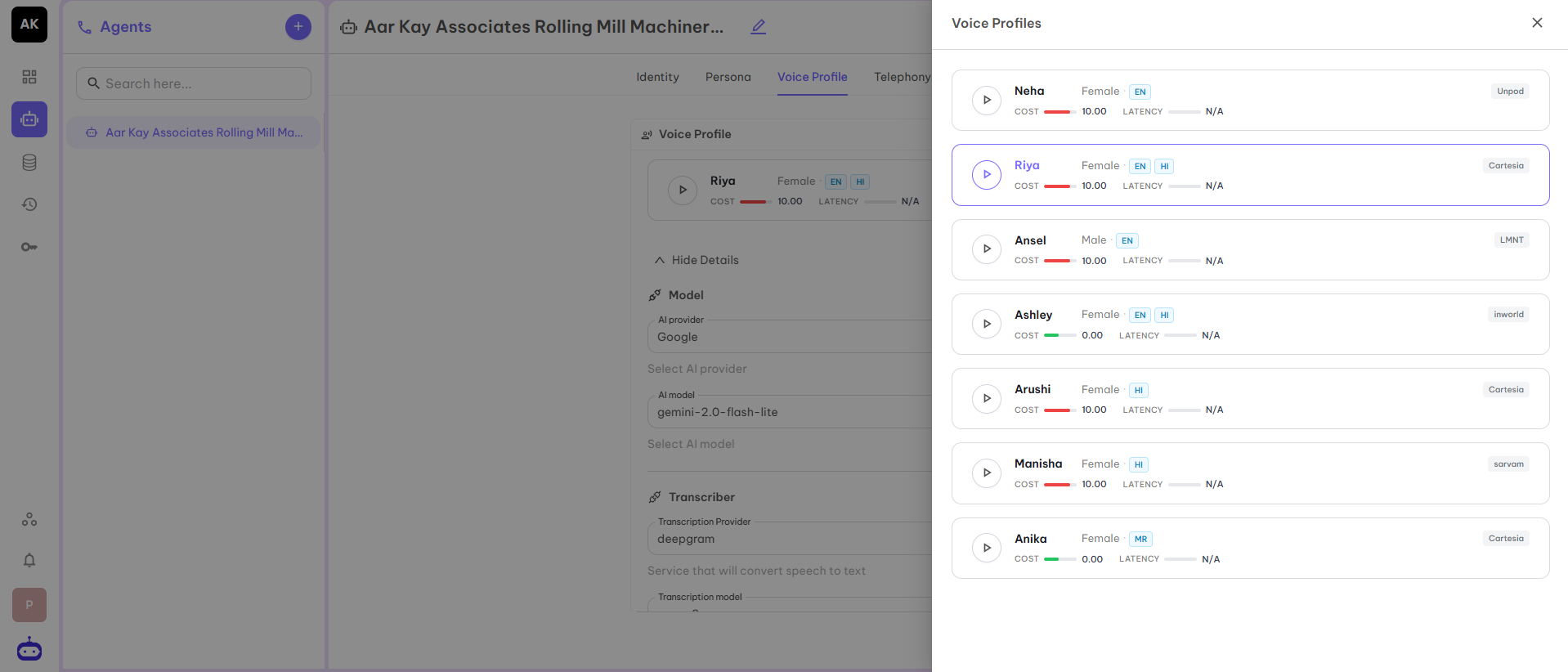The width and height of the screenshot is (1568, 672).
Task: Play the Arushi voice sample
Action: 987,398
